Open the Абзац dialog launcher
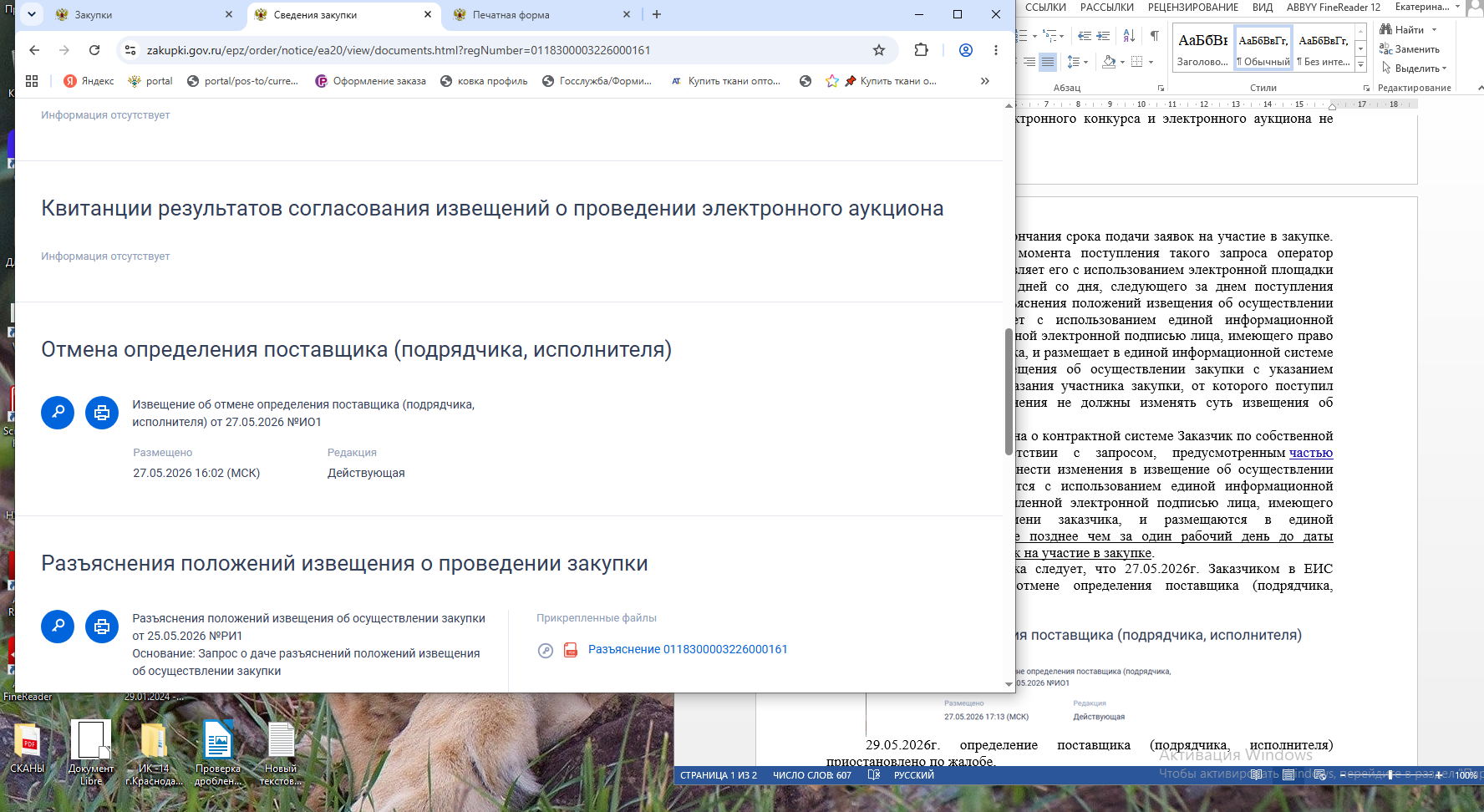 point(1161,88)
